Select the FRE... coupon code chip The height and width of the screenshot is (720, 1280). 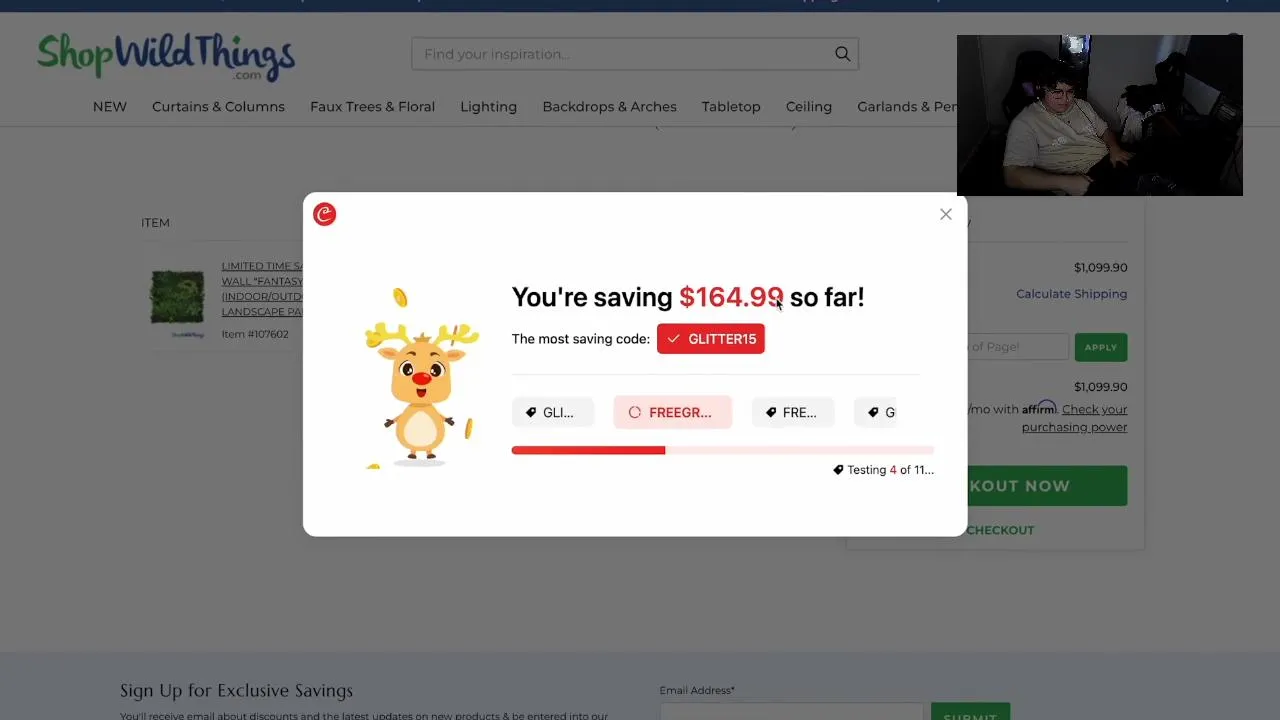tap(792, 412)
